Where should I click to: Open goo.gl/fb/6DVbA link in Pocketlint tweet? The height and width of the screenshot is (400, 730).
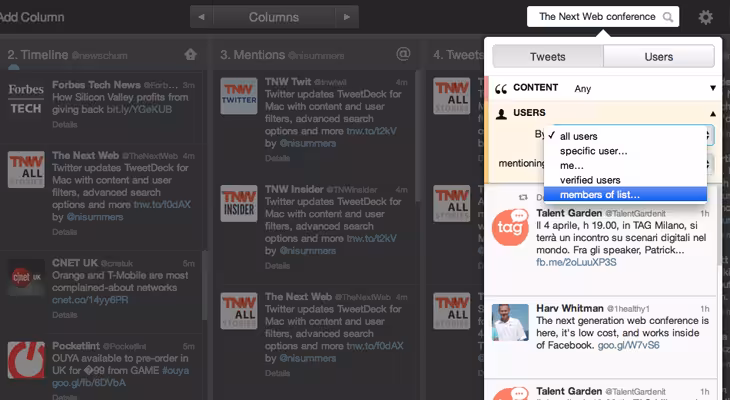pyautogui.click(x=88, y=383)
